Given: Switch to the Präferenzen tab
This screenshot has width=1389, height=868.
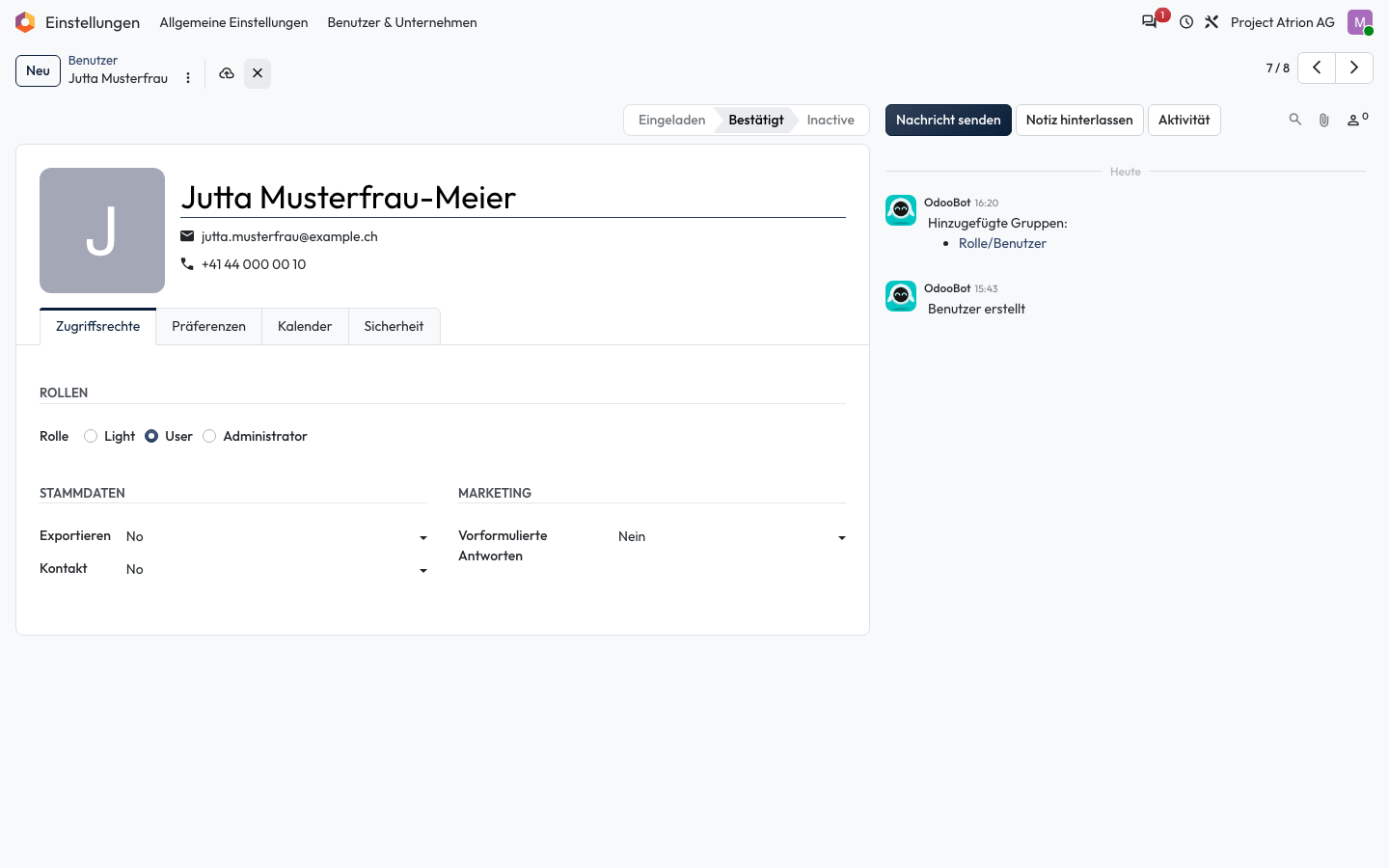Looking at the screenshot, I should coord(208,326).
